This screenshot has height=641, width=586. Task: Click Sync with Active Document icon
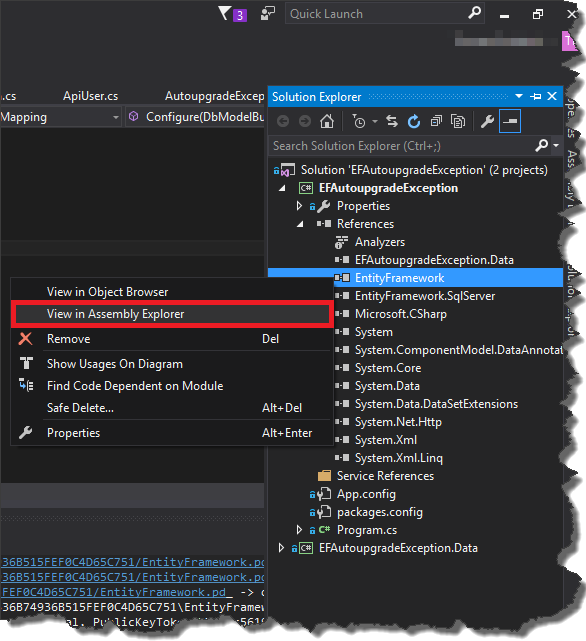(392, 121)
